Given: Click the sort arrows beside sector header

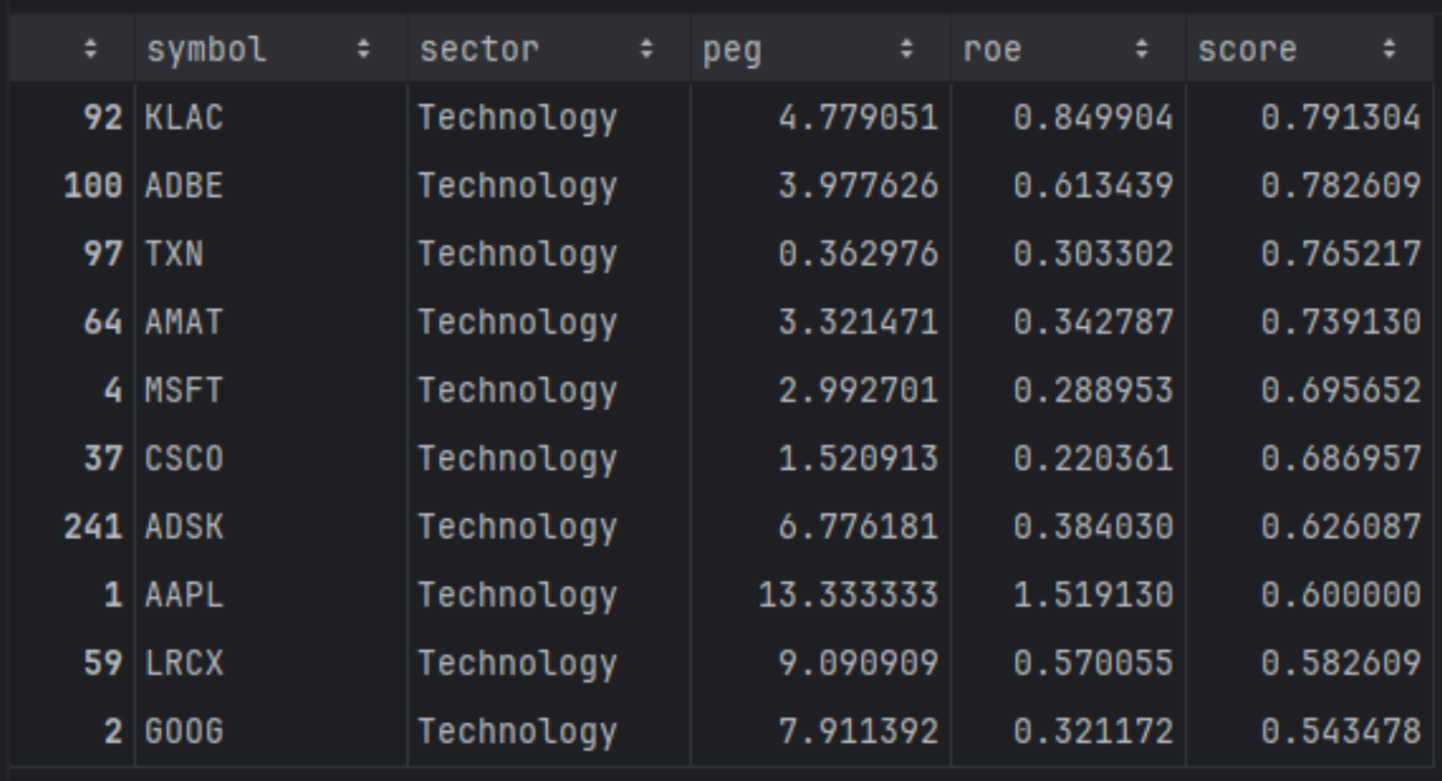Looking at the screenshot, I should pos(646,49).
